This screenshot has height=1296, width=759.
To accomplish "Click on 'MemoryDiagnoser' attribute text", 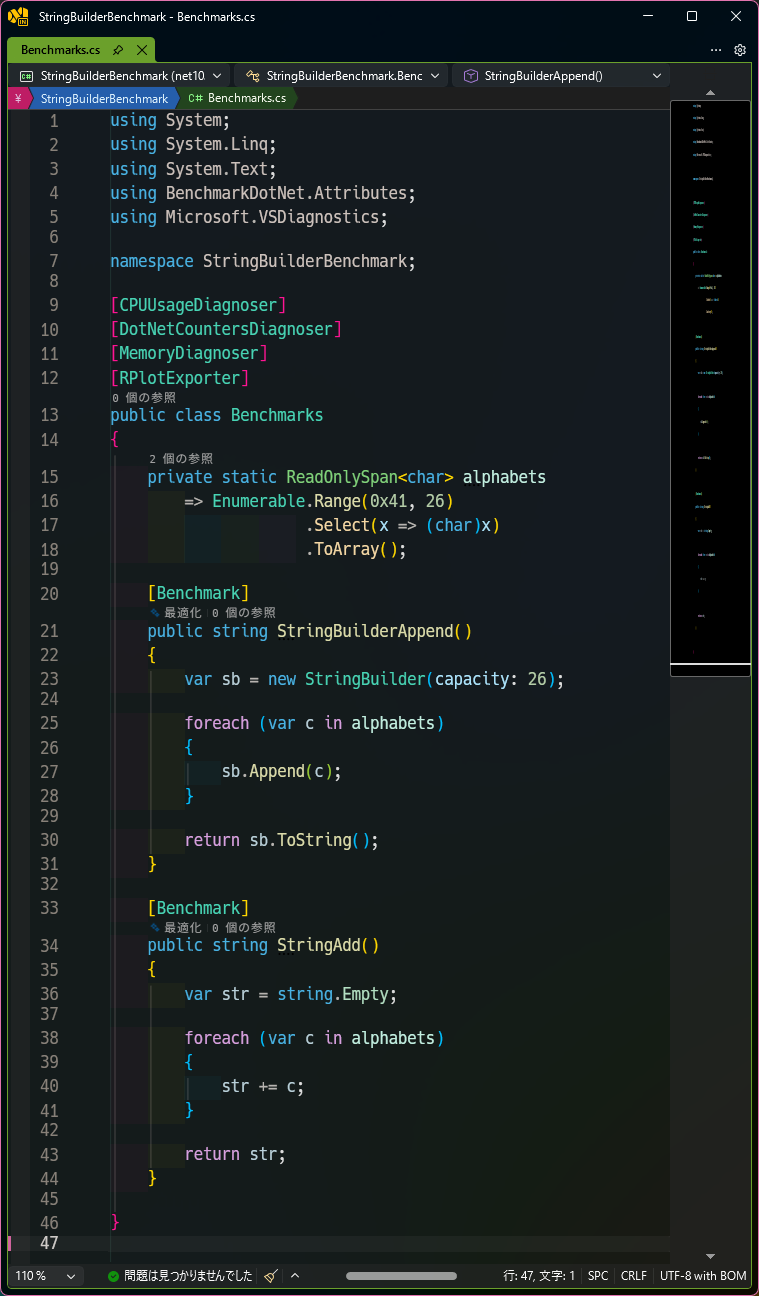I will pos(190,353).
